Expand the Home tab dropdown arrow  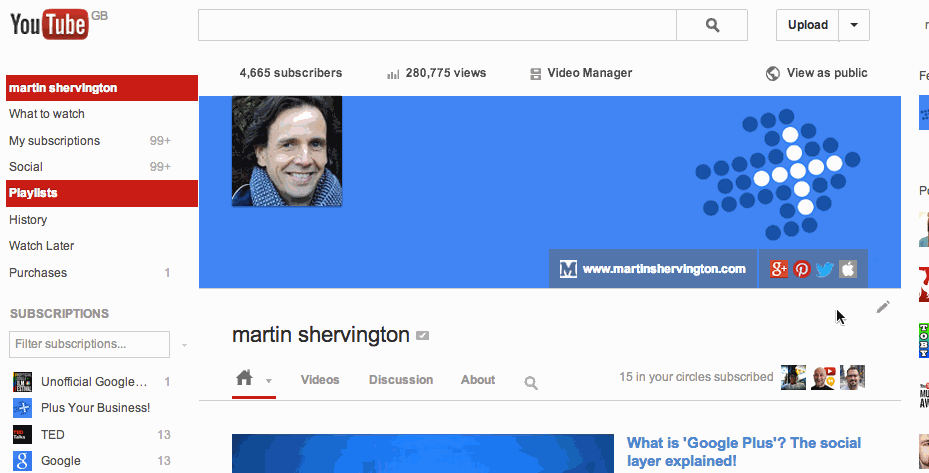pyautogui.click(x=268, y=381)
